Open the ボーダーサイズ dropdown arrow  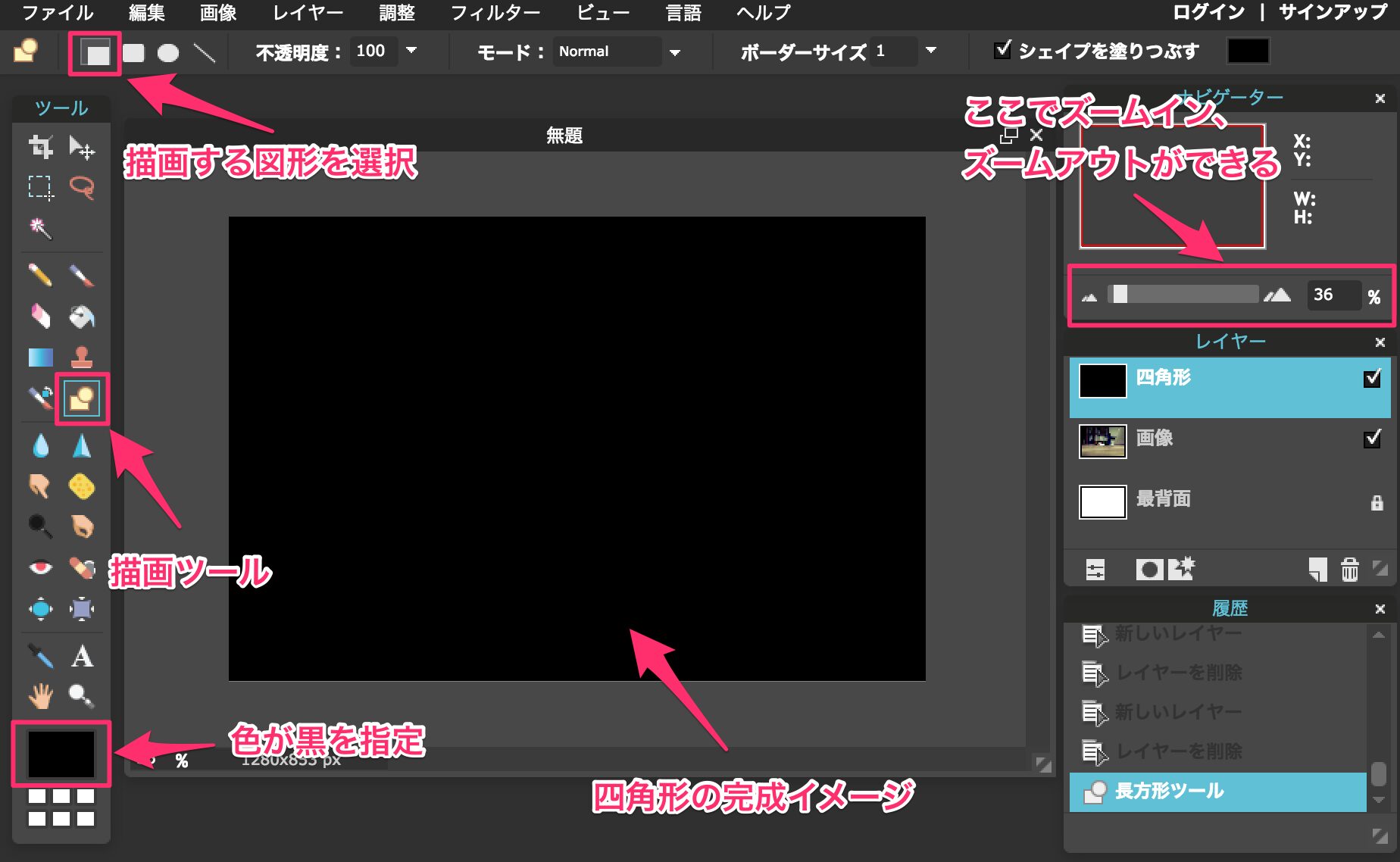coord(931,51)
